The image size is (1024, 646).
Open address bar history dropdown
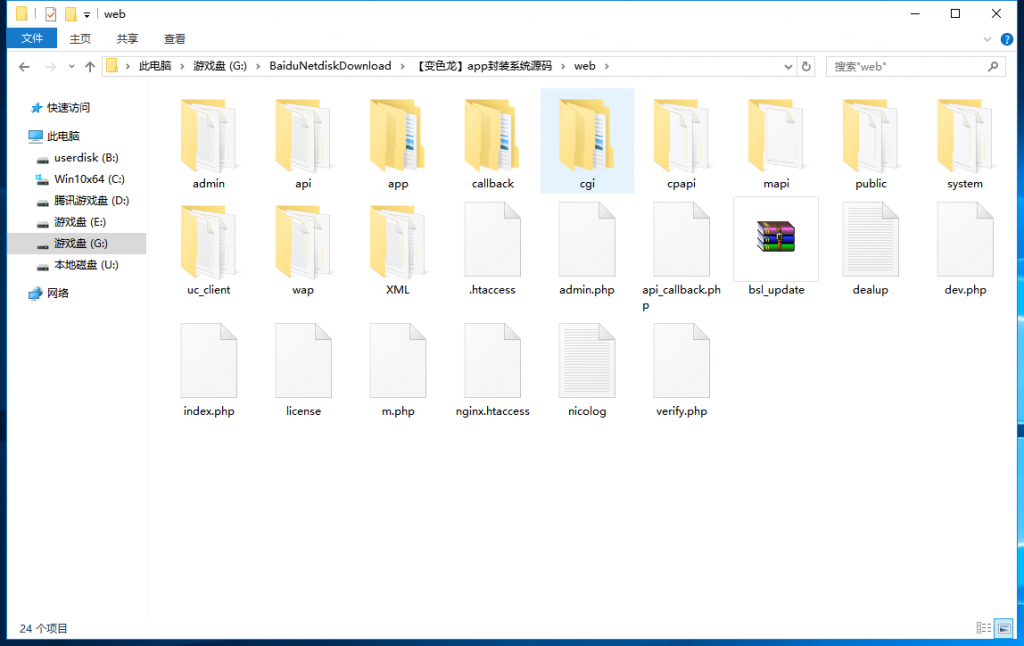tap(787, 66)
